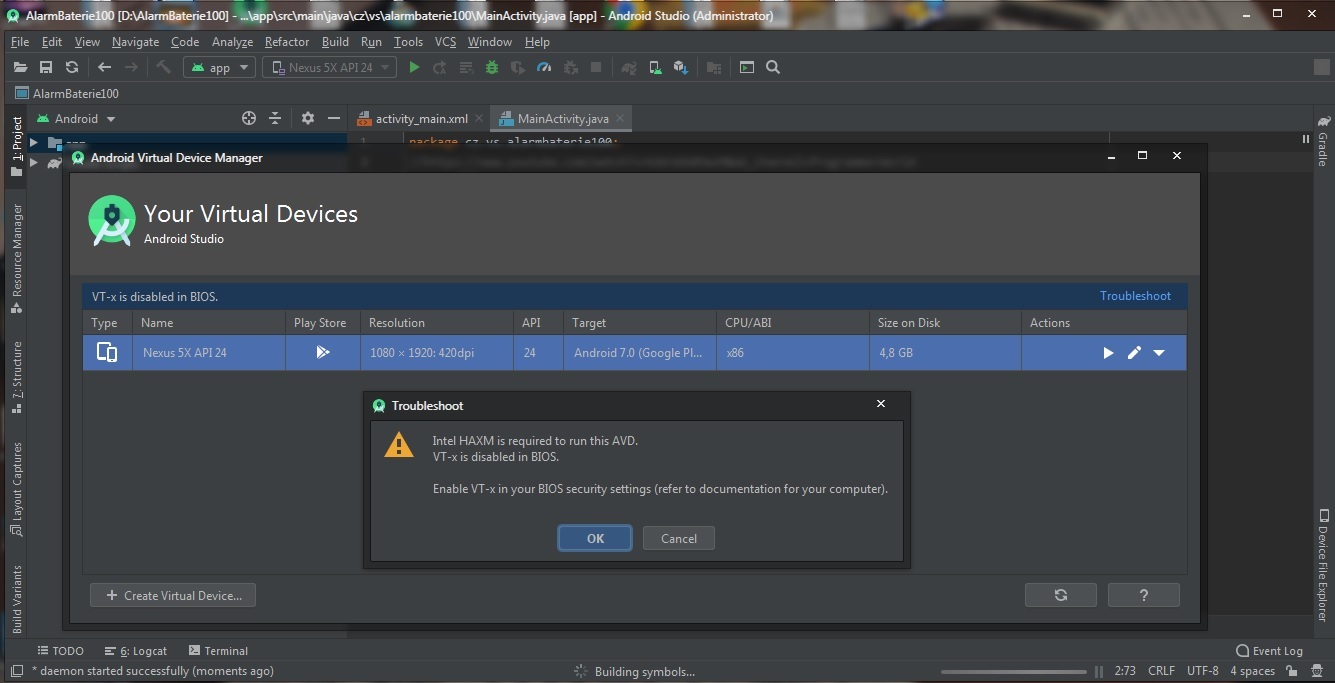Image resolution: width=1335 pixels, height=683 pixels.
Task: Open Terminal tool window
Action: tap(218, 651)
